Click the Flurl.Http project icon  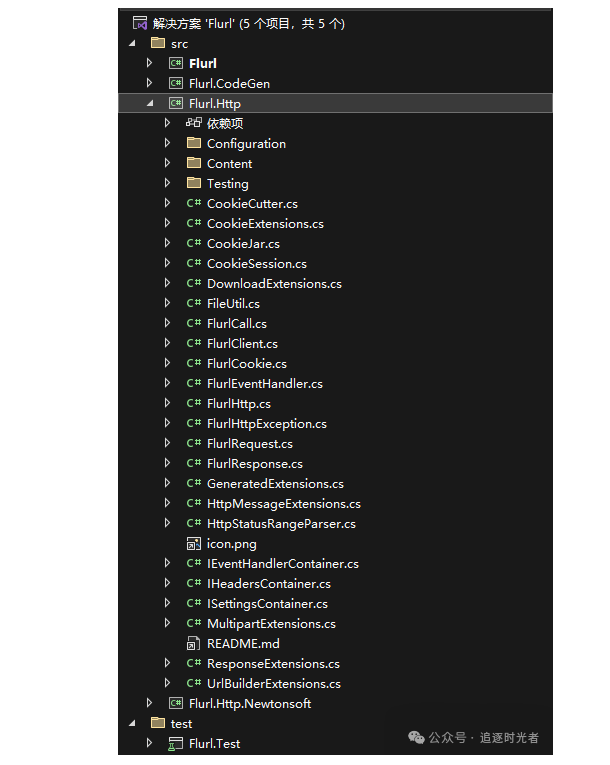pyautogui.click(x=176, y=103)
